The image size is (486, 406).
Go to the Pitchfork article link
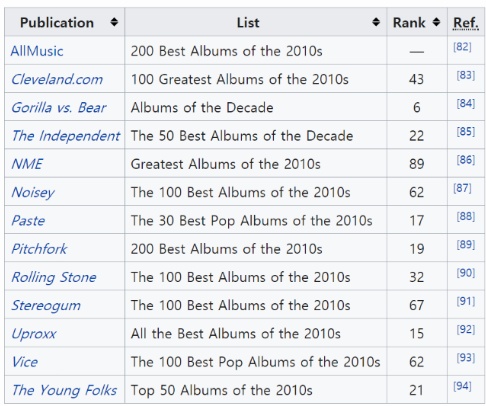pos(39,249)
